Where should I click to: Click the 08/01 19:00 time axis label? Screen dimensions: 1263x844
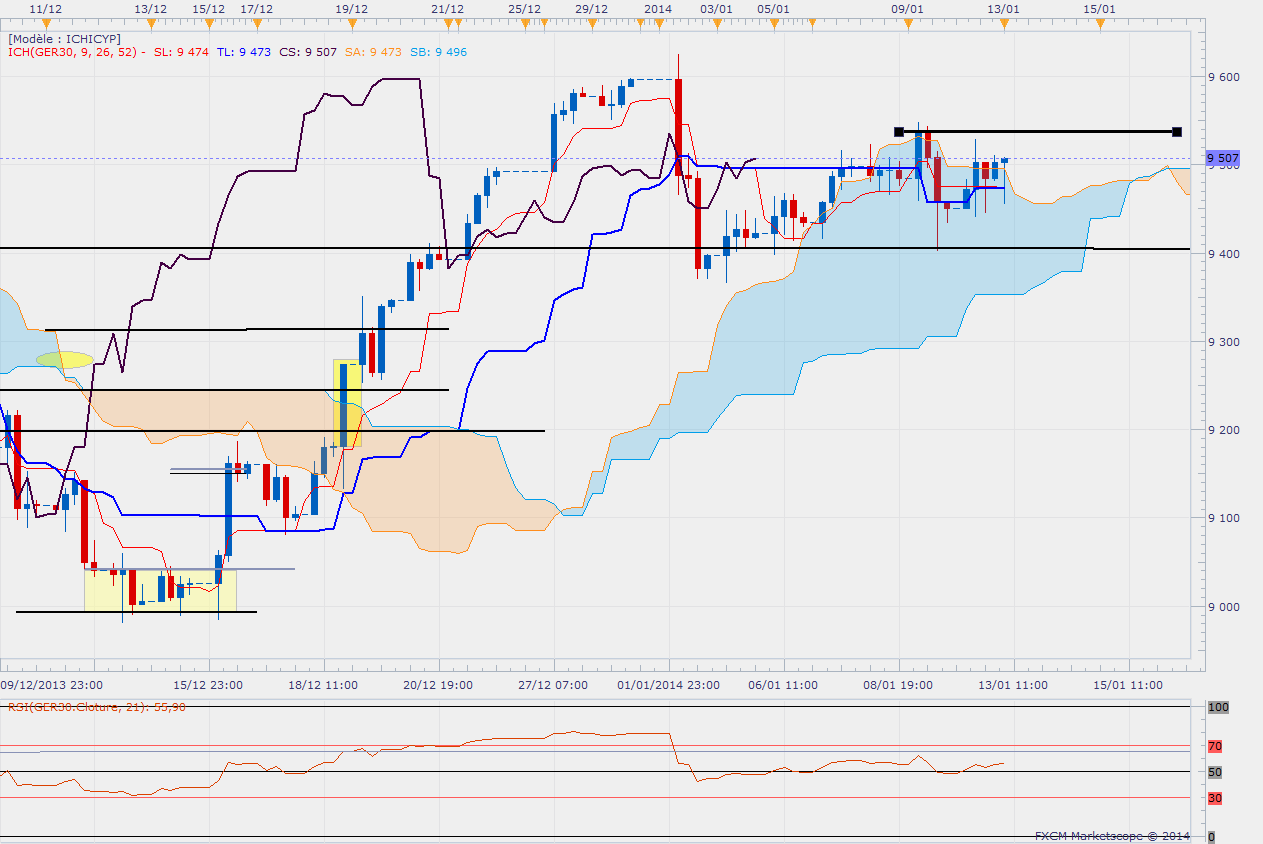[x=899, y=685]
